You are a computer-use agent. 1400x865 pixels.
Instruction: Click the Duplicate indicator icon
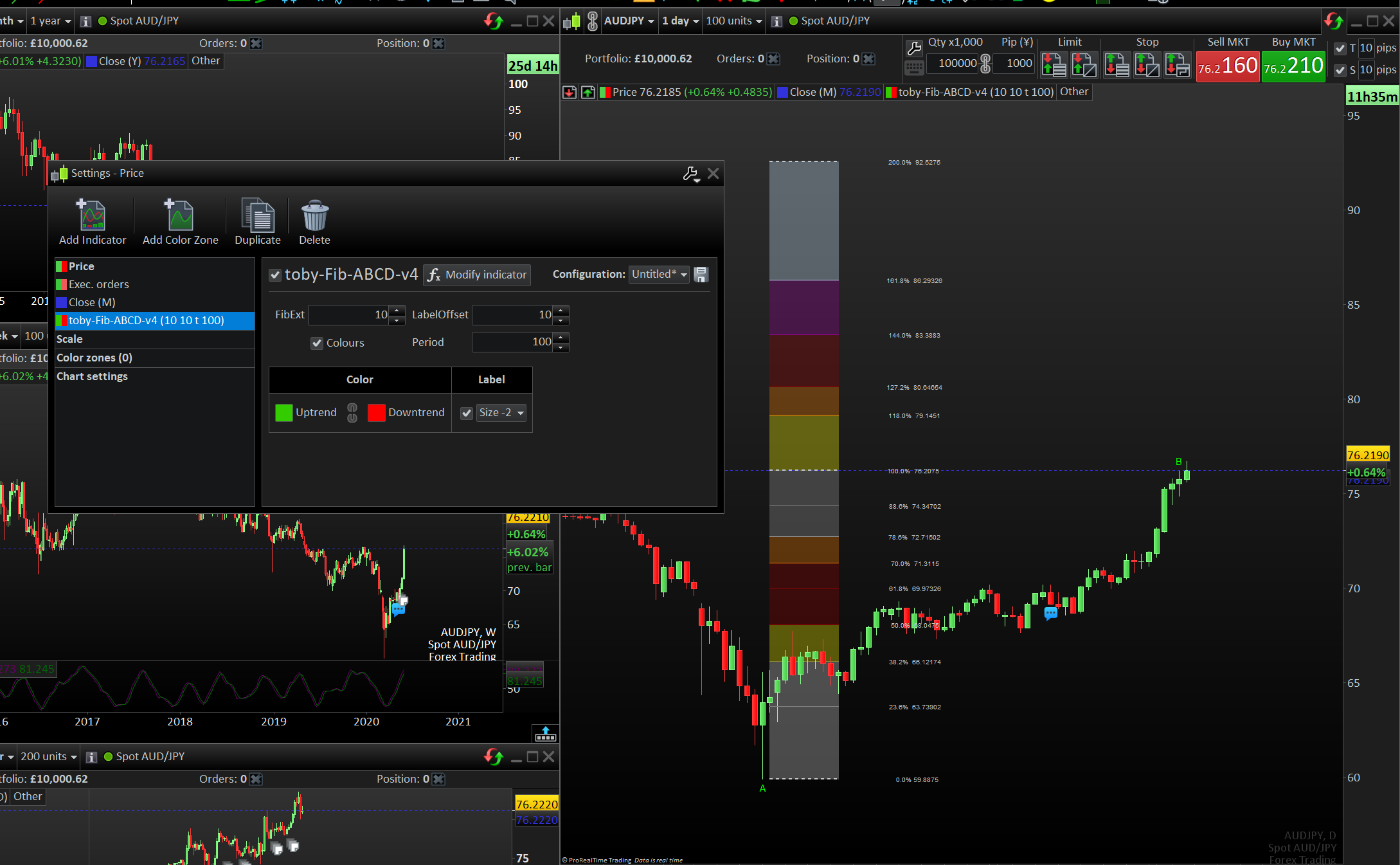257,215
